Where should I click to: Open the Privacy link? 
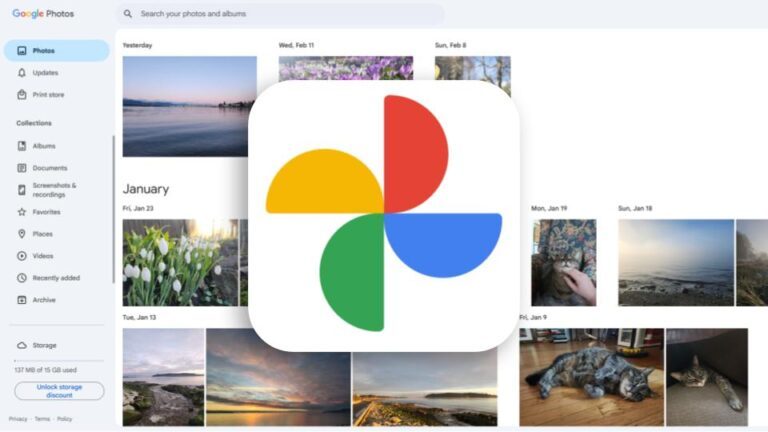(18, 419)
